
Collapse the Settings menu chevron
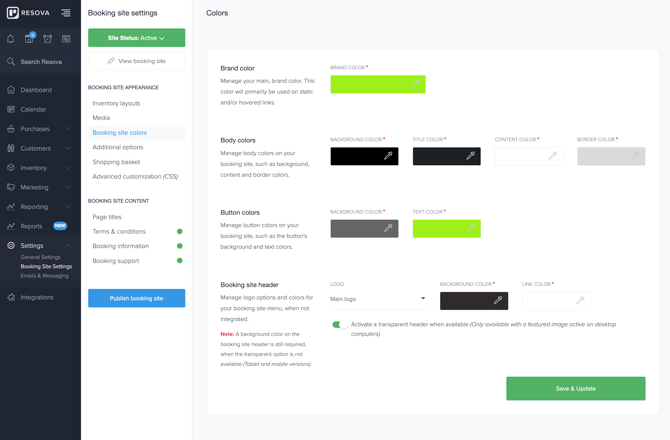click(x=68, y=246)
